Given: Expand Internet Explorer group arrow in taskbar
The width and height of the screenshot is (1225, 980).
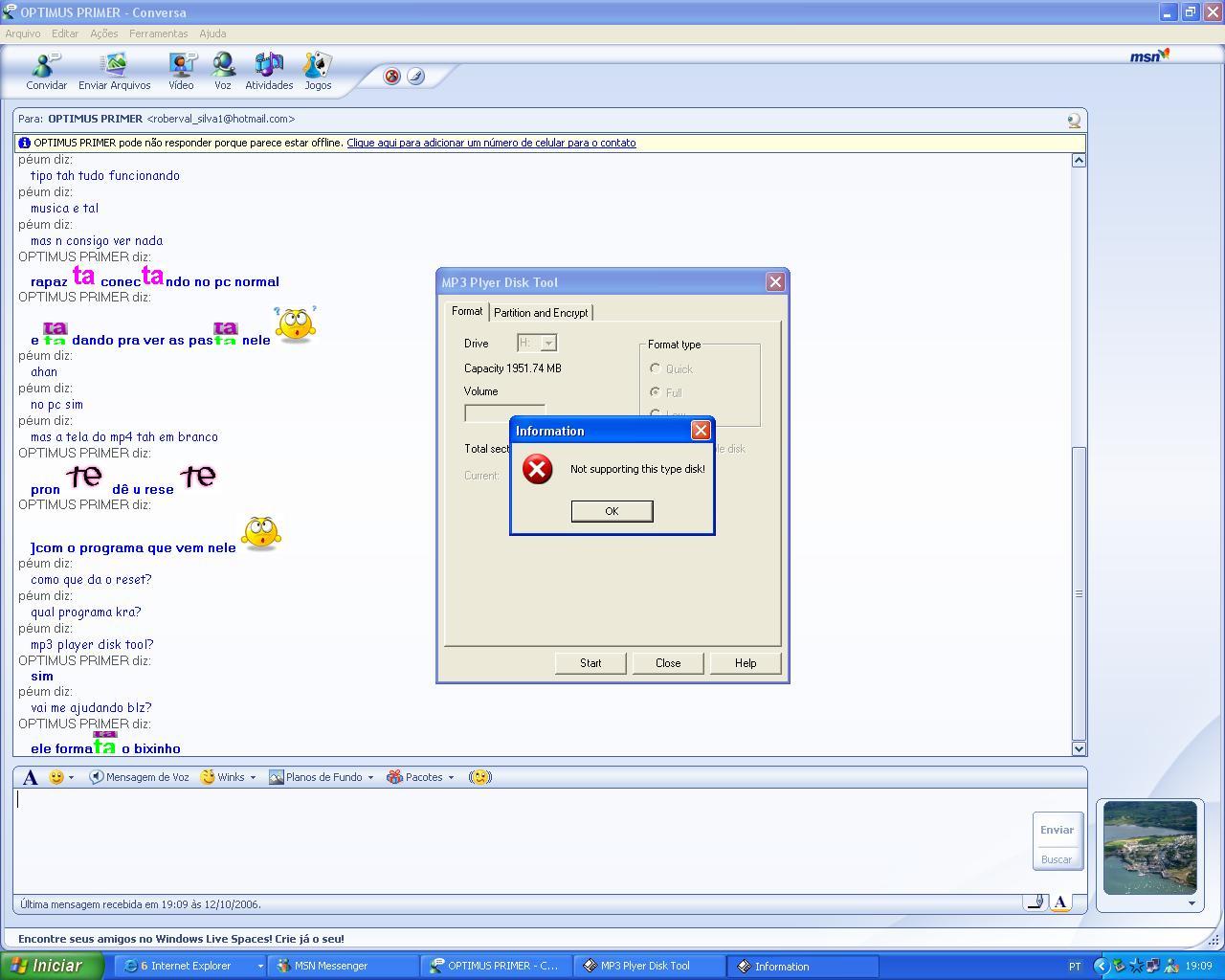Looking at the screenshot, I should (259, 966).
